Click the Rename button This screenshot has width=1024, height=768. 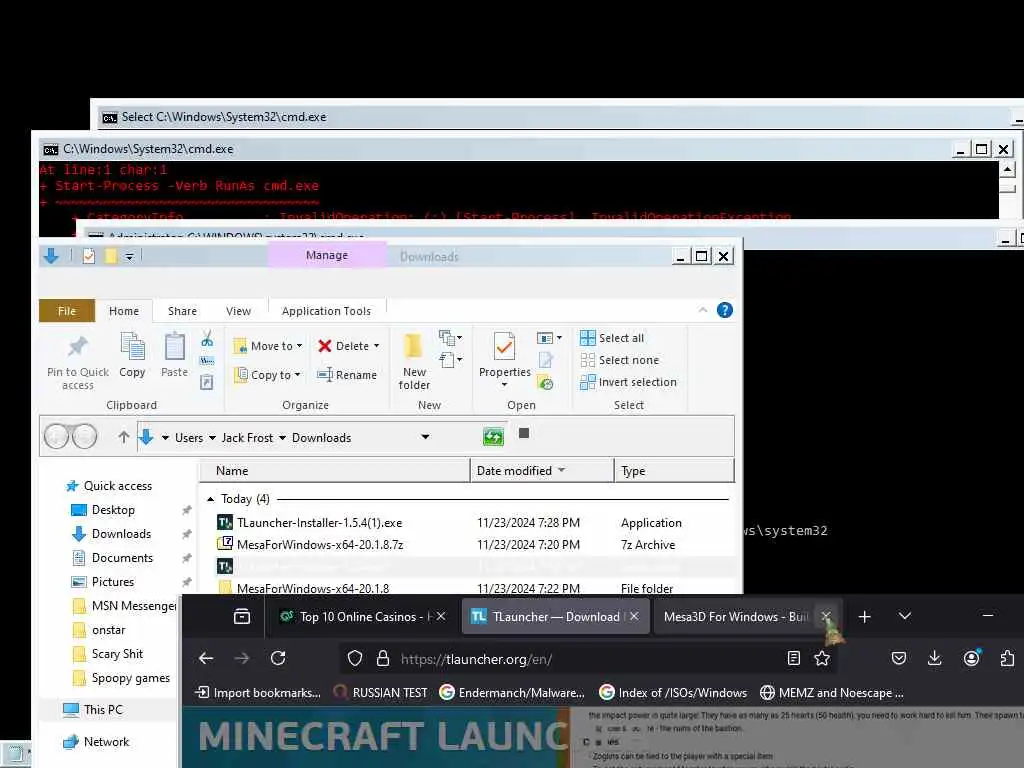point(347,375)
